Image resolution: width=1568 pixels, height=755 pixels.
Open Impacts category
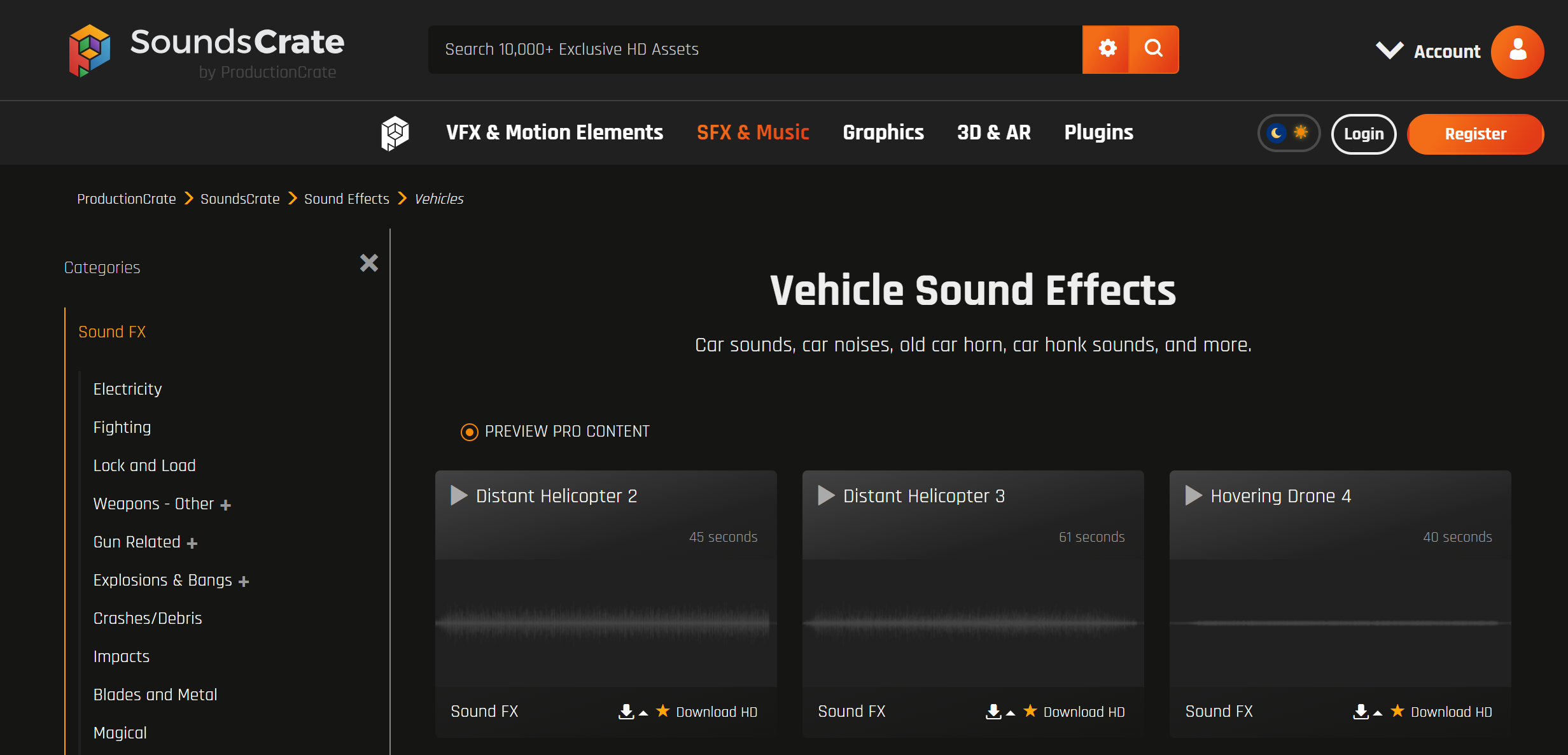pyautogui.click(x=121, y=656)
